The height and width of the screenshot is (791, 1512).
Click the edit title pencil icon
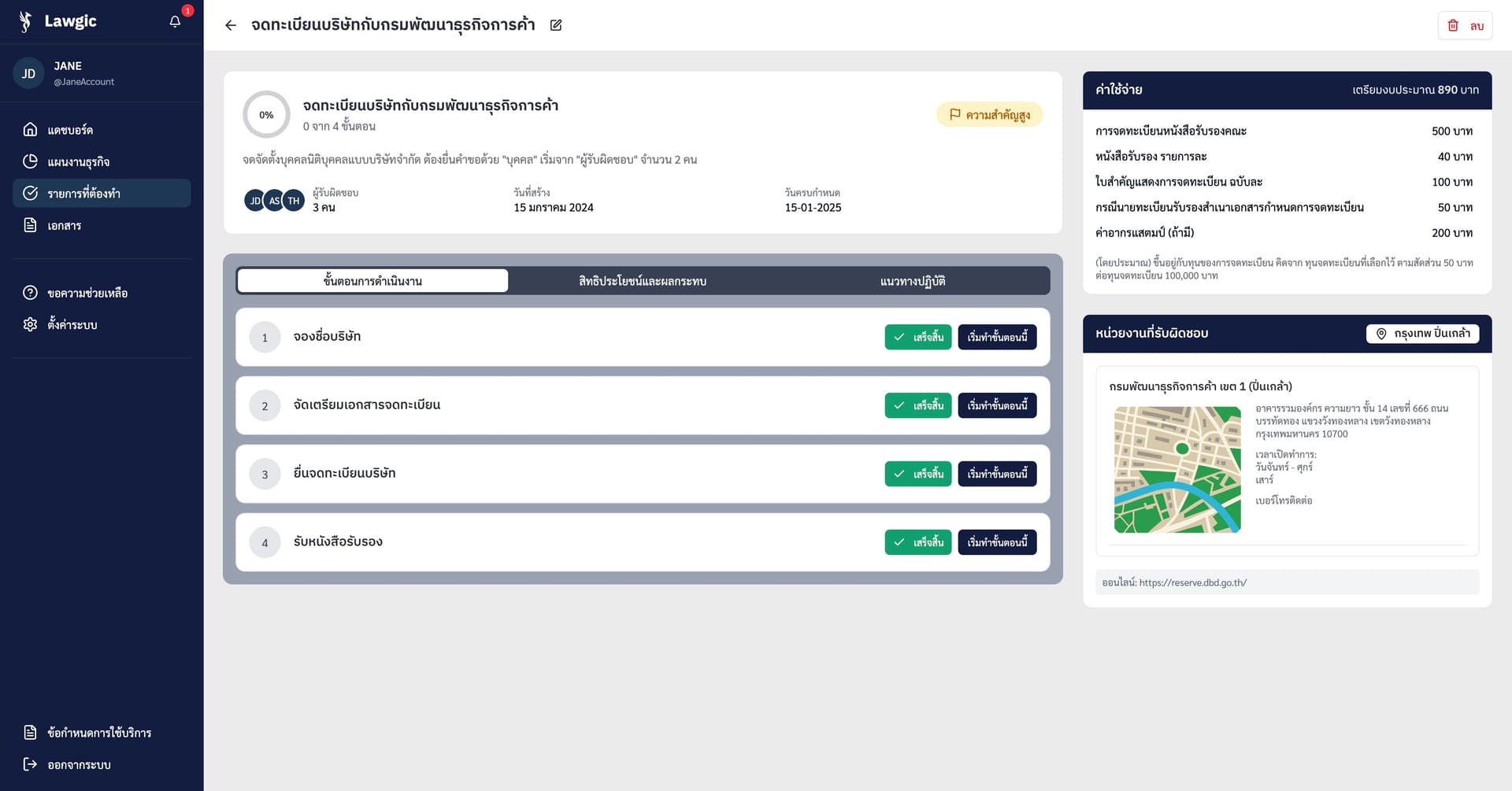point(556,25)
